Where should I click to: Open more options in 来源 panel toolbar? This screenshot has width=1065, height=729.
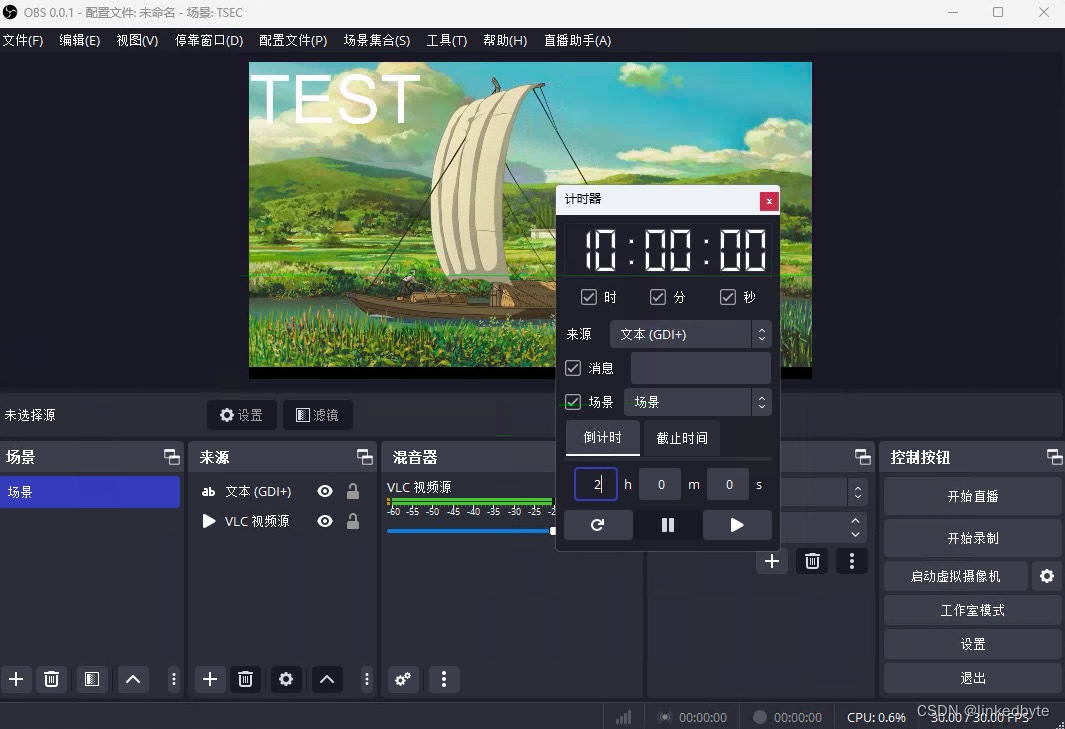pos(367,679)
